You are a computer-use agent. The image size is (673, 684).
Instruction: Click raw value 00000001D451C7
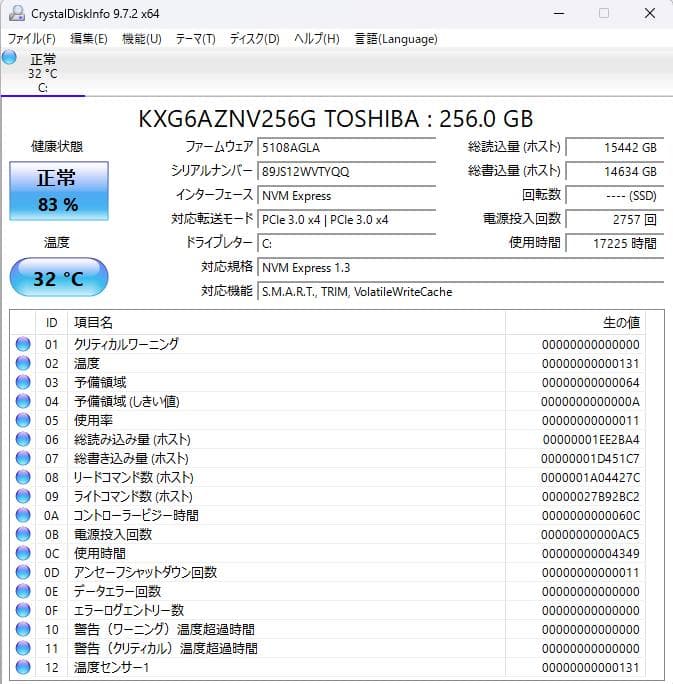(x=590, y=458)
